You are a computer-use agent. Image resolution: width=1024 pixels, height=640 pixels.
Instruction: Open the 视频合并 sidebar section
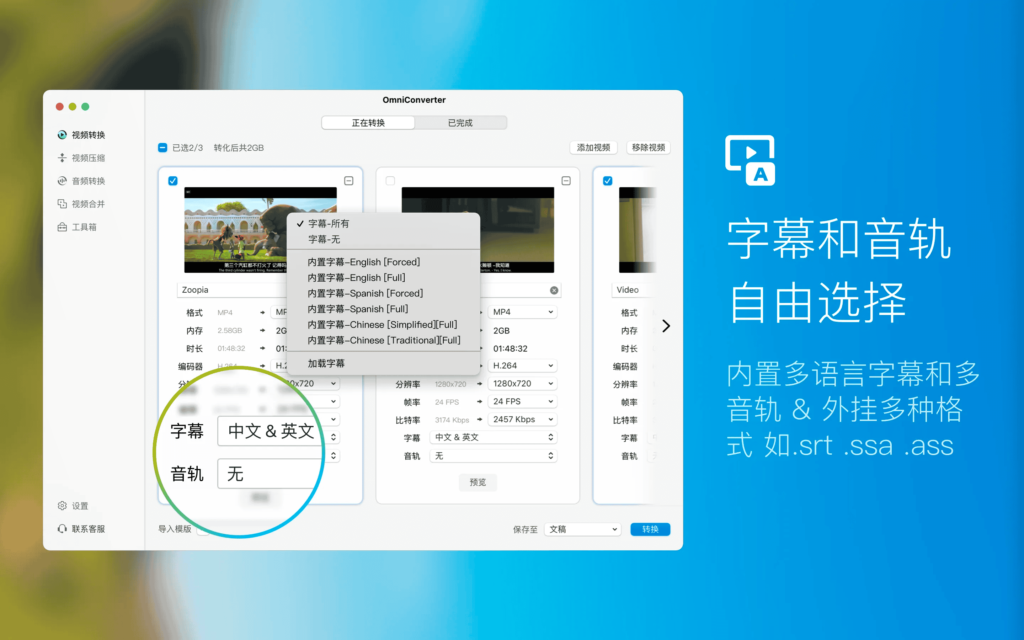[x=81, y=204]
